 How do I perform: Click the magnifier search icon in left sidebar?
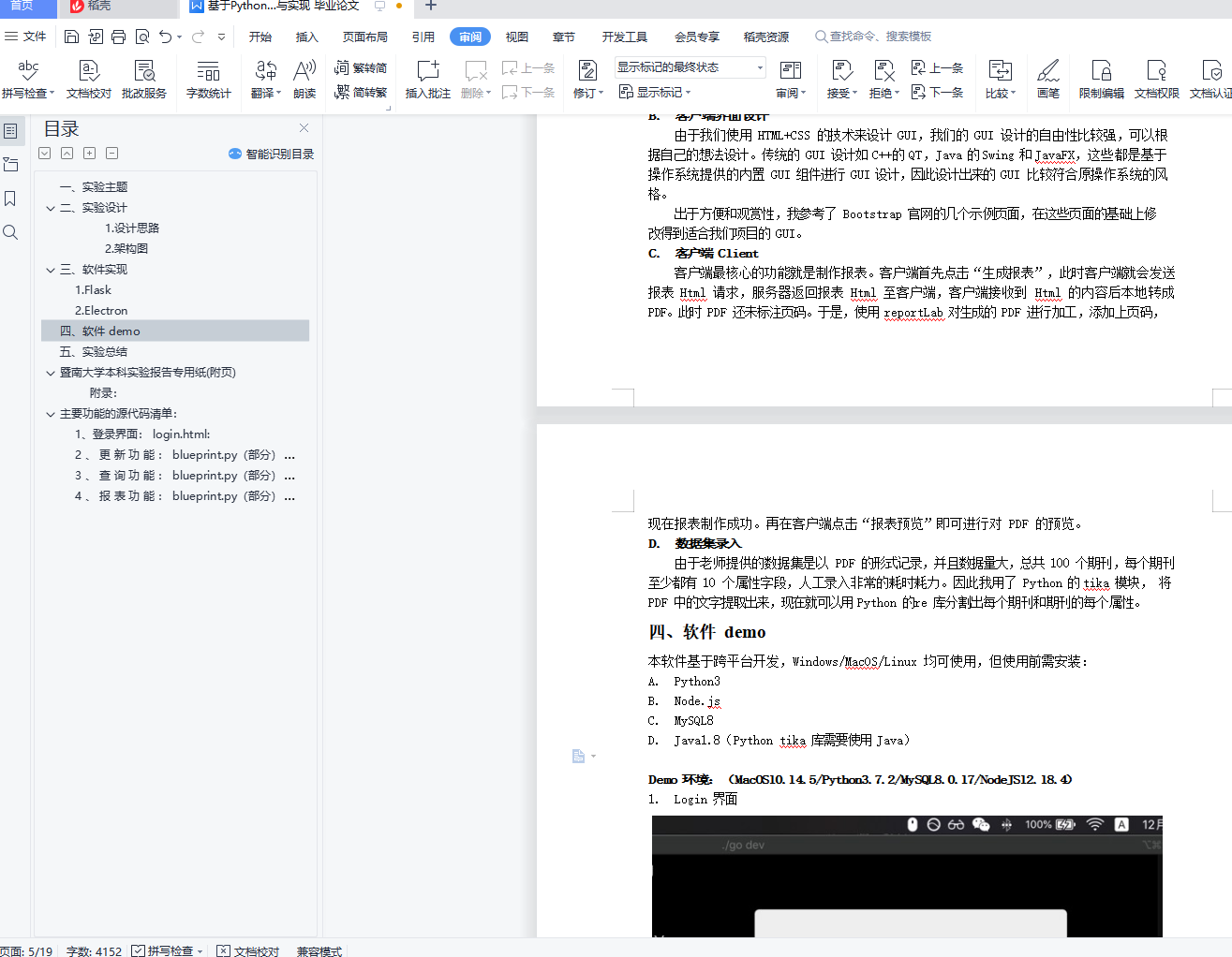pos(10,232)
